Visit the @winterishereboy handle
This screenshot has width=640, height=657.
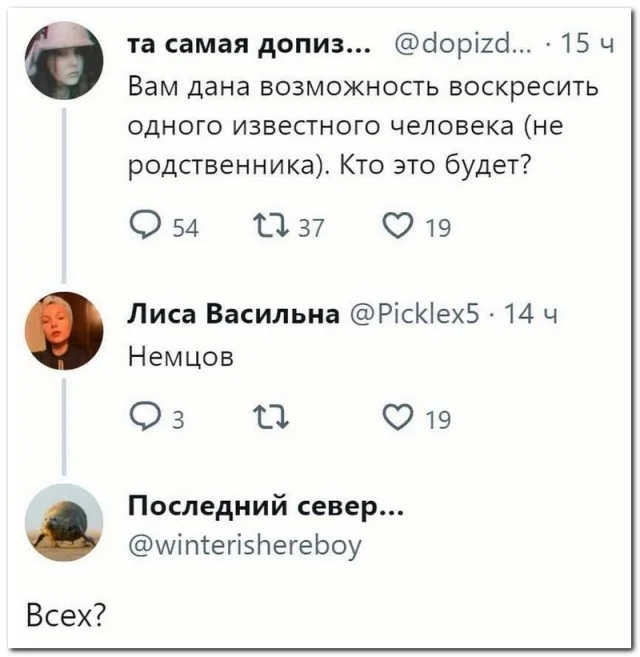tap(245, 545)
